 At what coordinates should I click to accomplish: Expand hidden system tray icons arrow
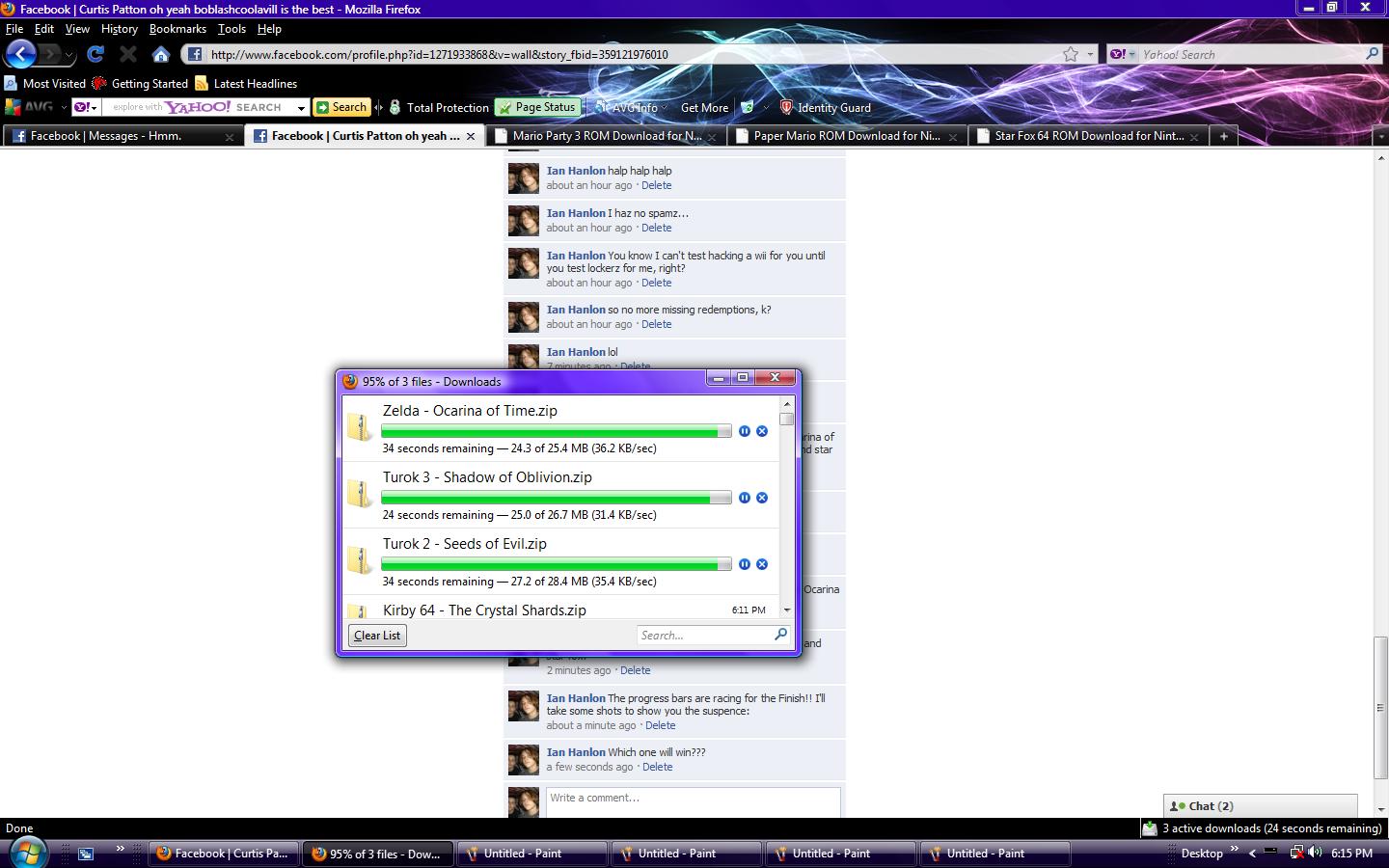point(1252,854)
